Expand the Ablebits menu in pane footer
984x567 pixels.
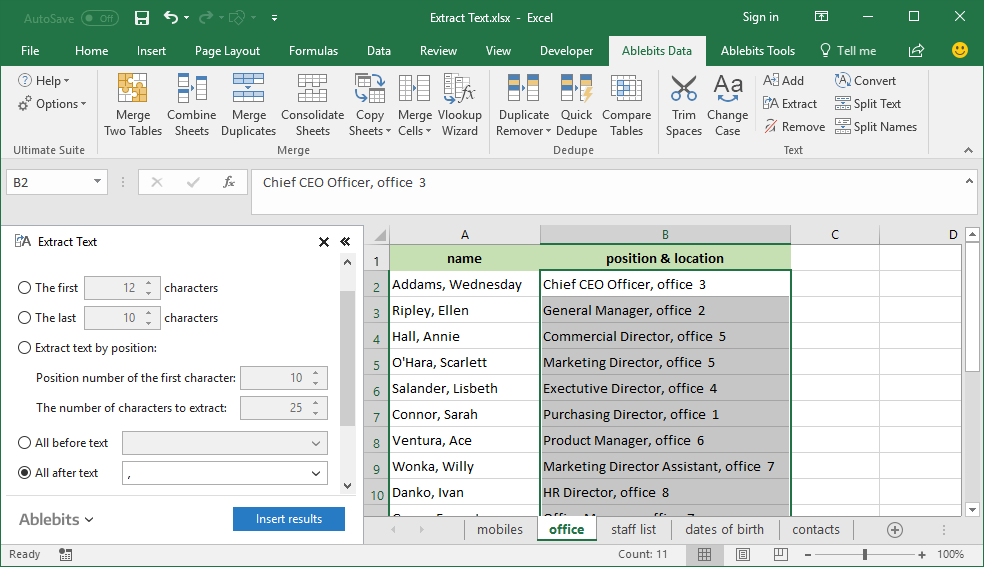[x=56, y=519]
